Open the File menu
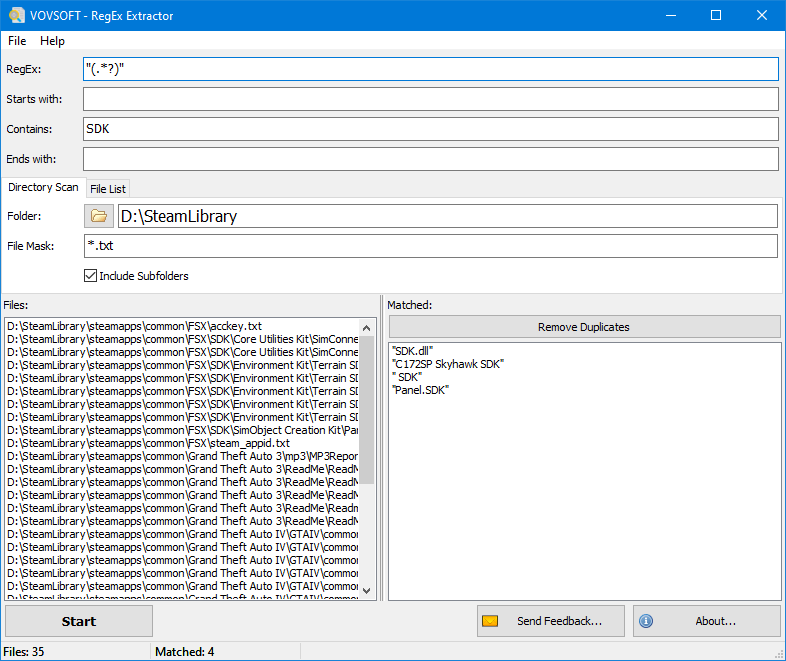 coord(17,41)
